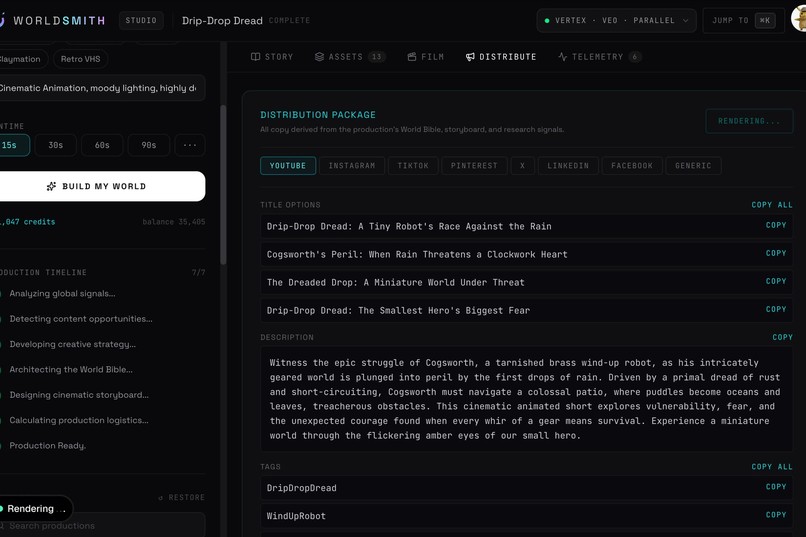Click the Assets layers icon
The width and height of the screenshot is (806, 537).
point(319,57)
